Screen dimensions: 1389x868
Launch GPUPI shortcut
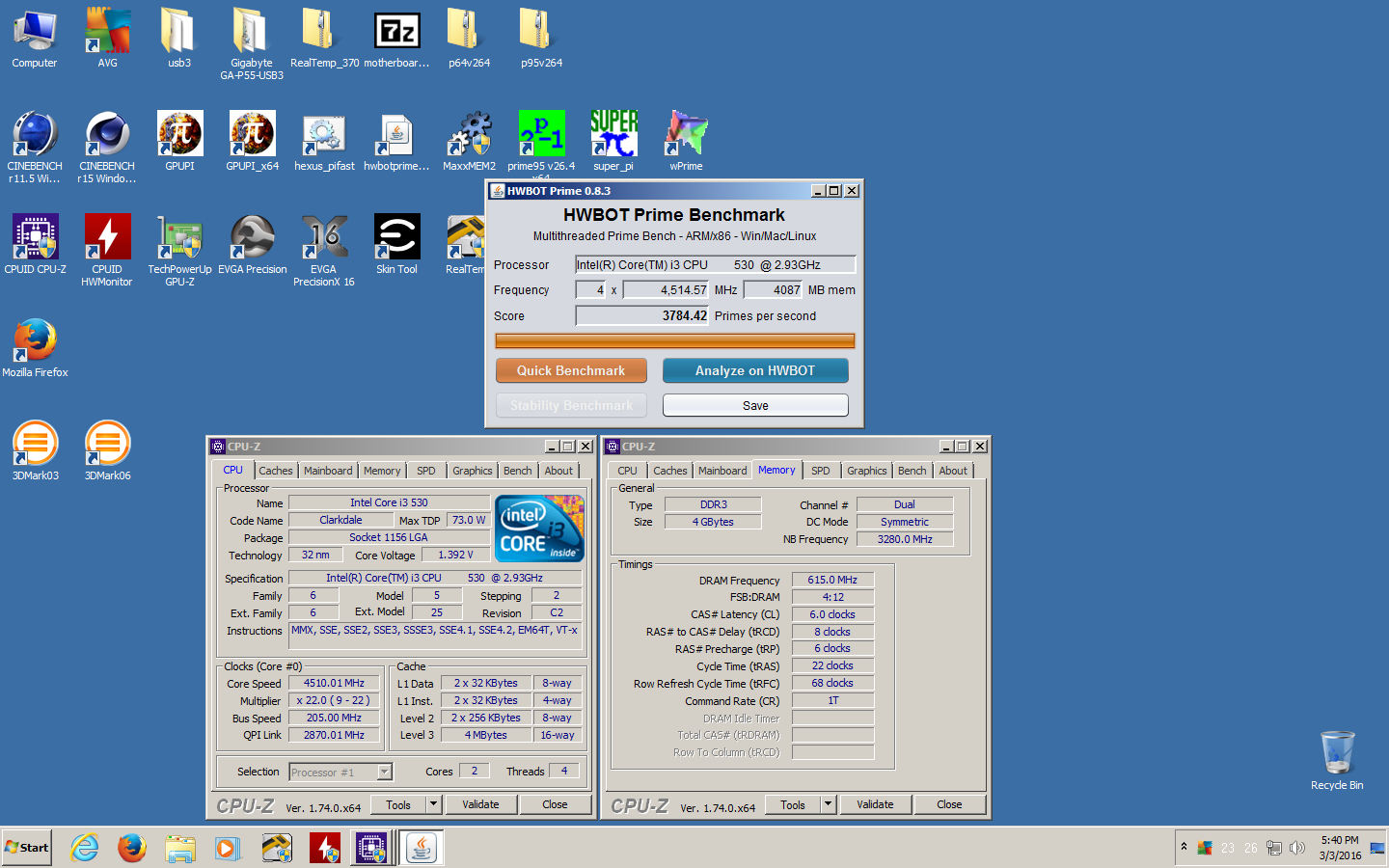click(x=179, y=142)
